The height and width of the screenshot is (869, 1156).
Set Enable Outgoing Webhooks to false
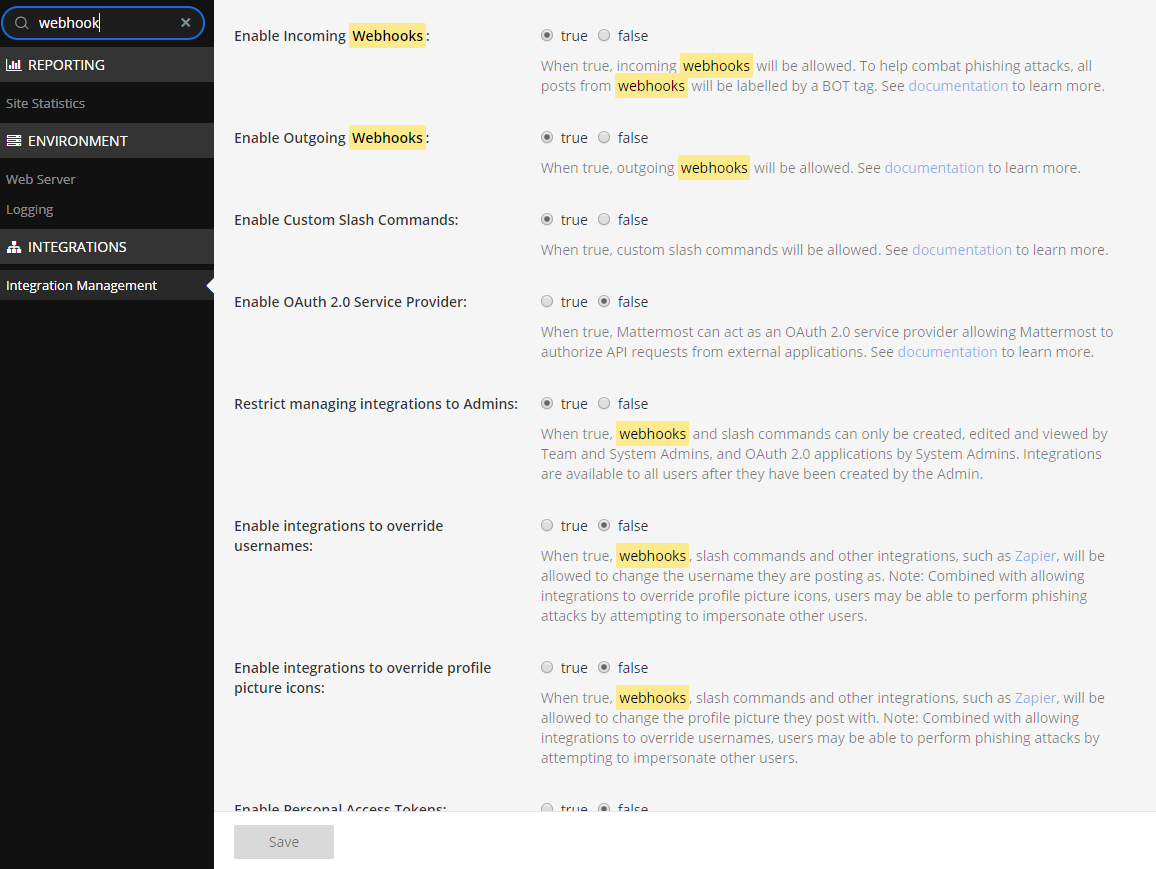click(604, 137)
